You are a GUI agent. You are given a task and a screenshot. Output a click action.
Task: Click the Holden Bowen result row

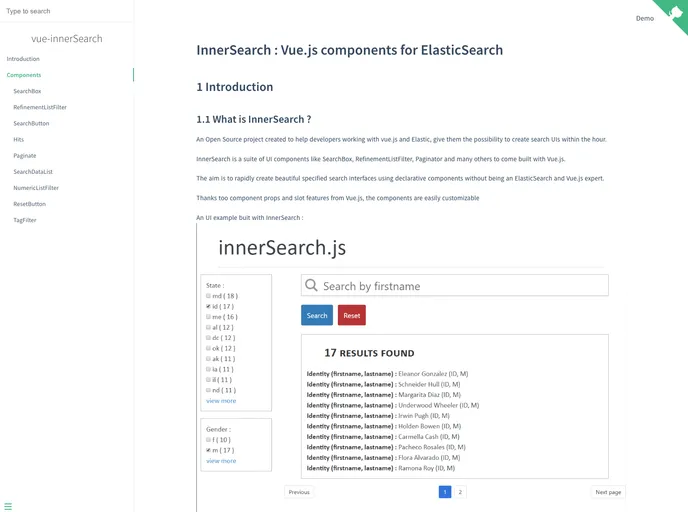pos(384,426)
